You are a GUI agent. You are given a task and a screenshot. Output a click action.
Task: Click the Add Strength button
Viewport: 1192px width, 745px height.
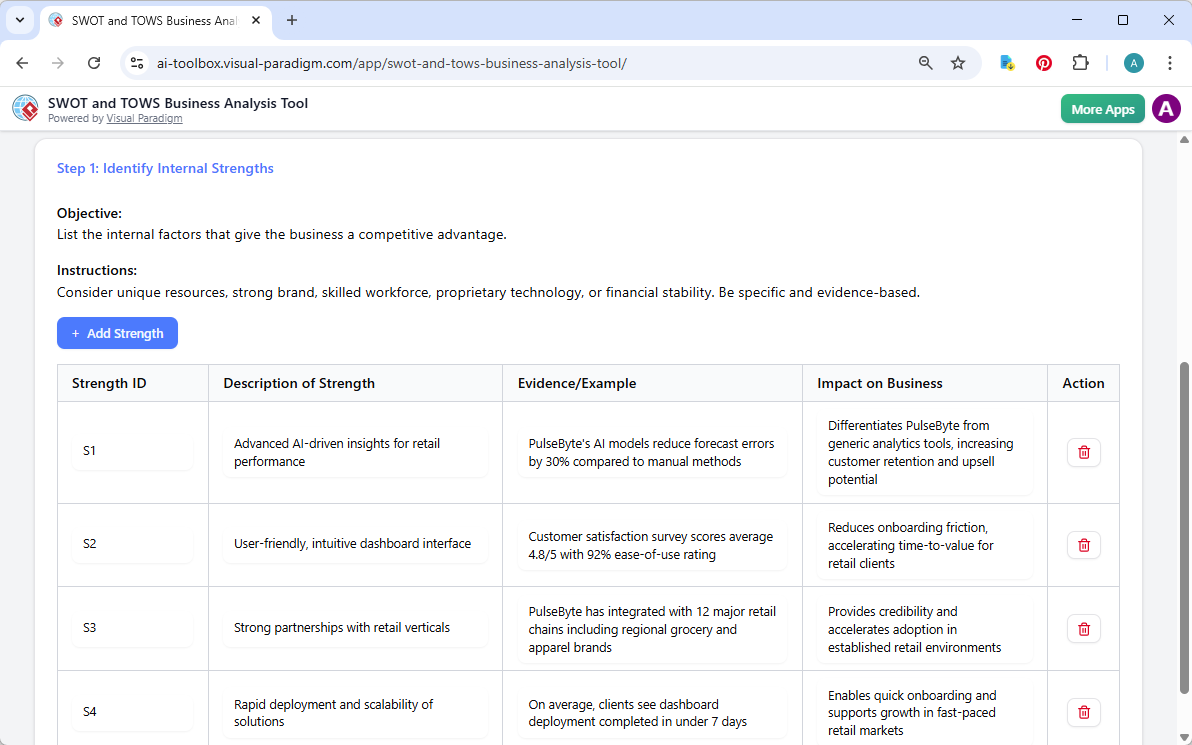point(117,333)
